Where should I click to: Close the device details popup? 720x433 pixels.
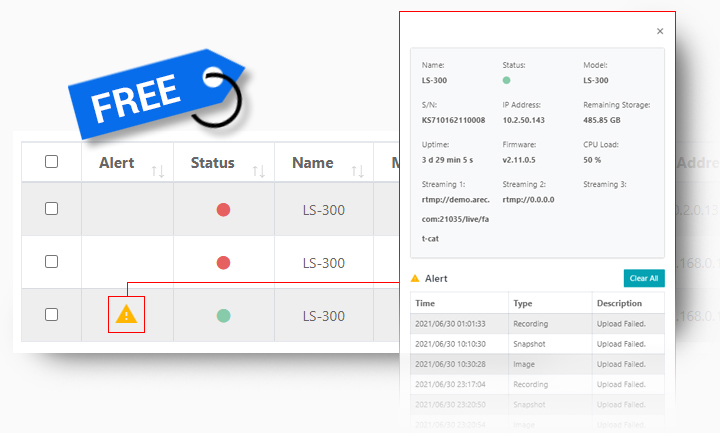pyautogui.click(x=660, y=31)
